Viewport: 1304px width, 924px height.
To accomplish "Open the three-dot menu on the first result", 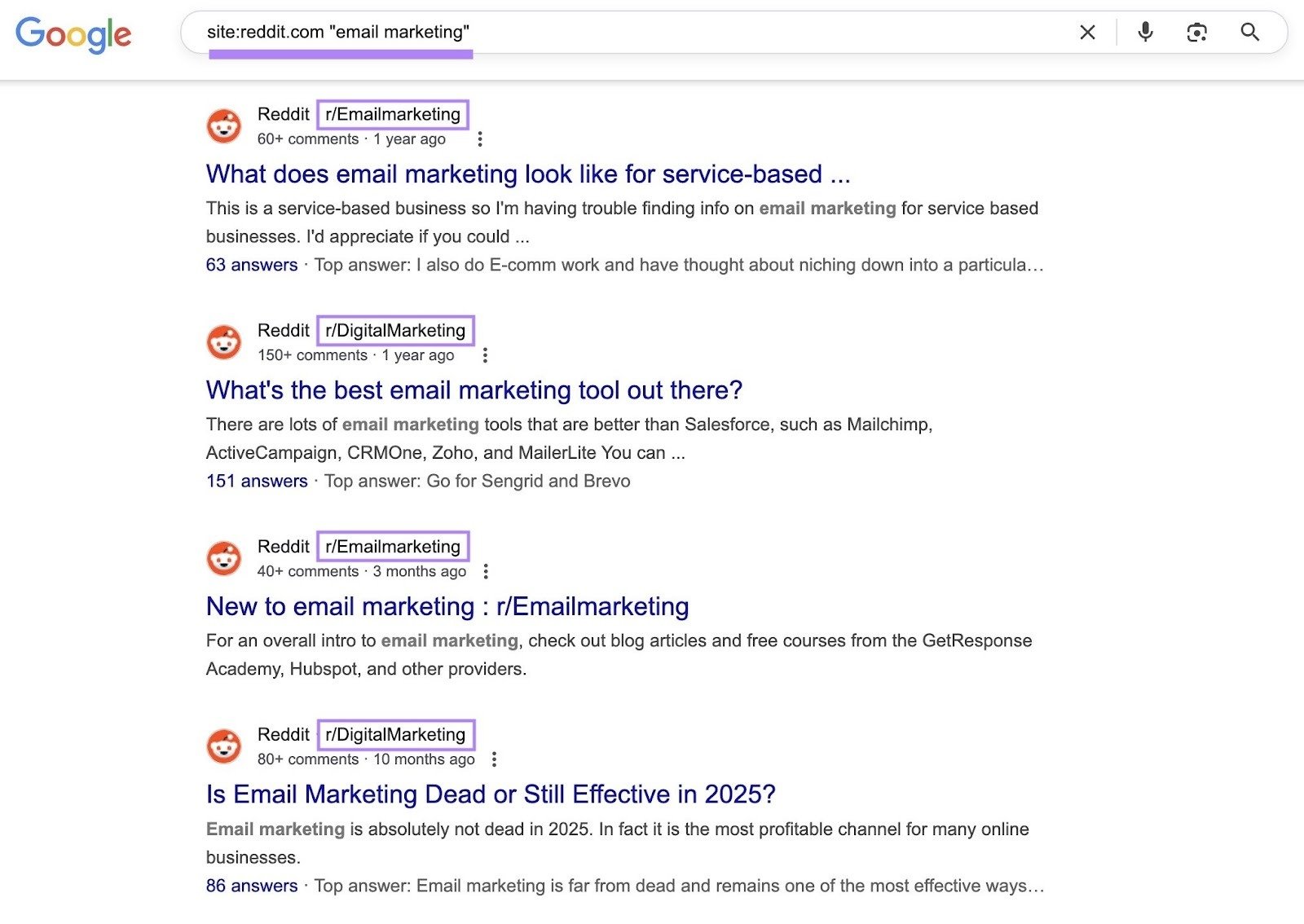I will [479, 139].
